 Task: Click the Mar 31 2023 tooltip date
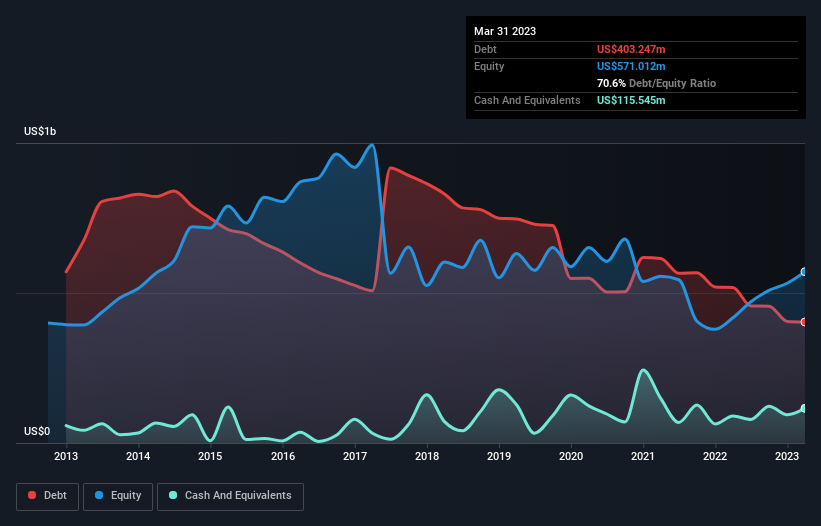[x=505, y=31]
